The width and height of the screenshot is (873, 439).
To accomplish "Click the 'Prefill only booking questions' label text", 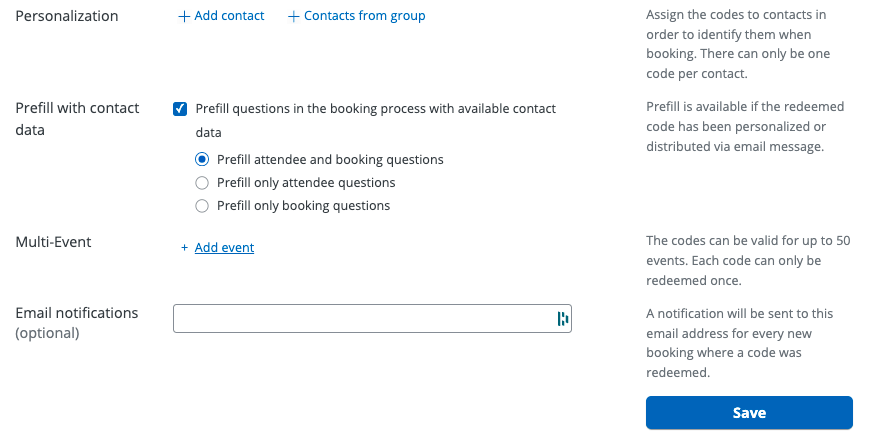I will [303, 206].
